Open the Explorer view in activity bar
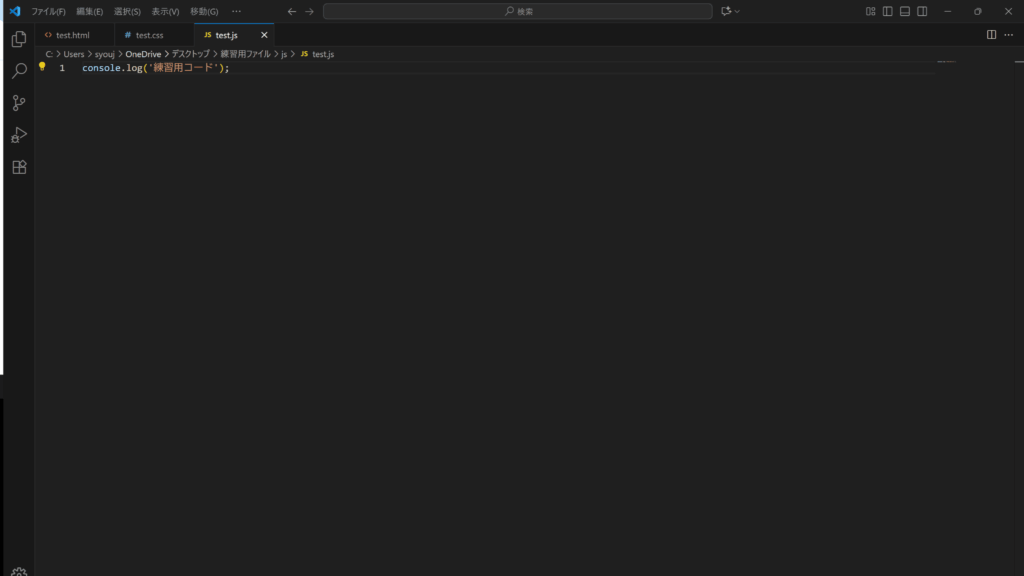 tap(19, 40)
